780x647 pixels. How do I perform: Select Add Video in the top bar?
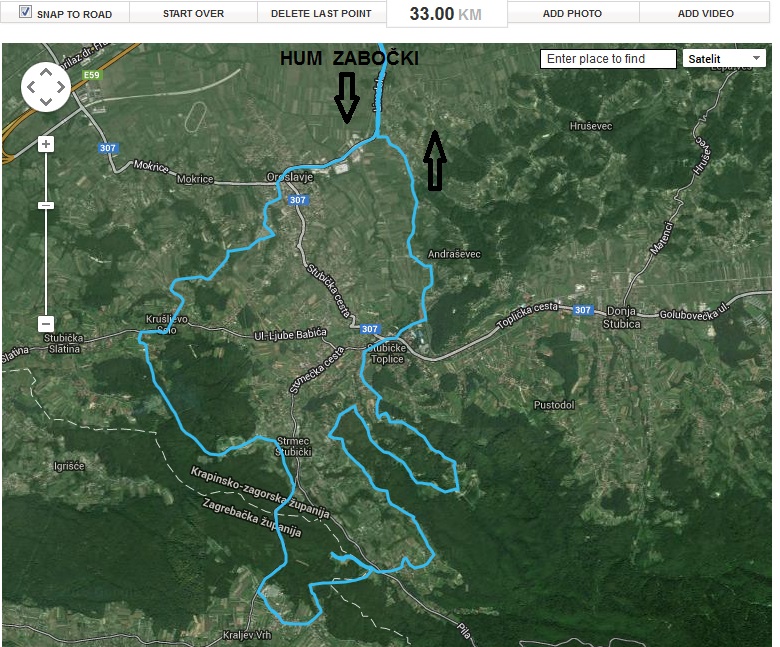click(705, 14)
